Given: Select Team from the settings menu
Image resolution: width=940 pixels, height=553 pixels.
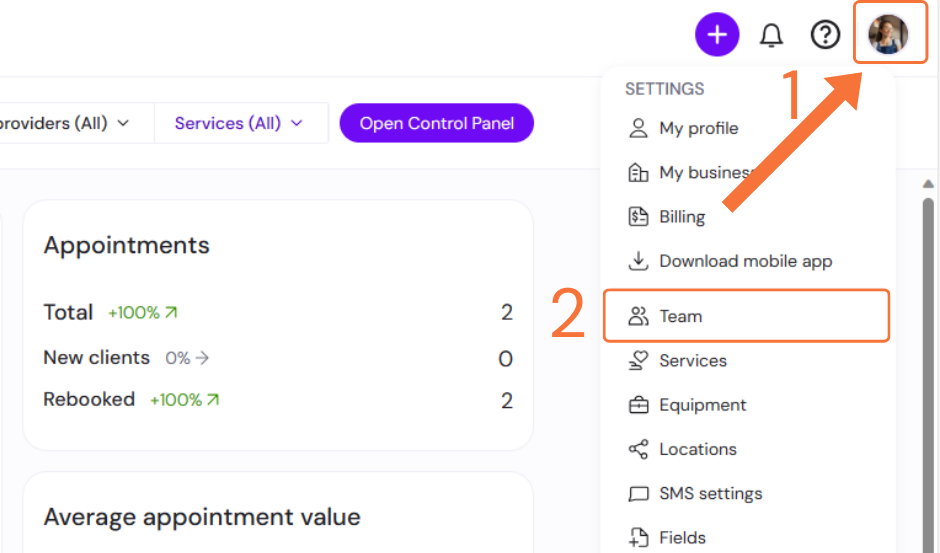Looking at the screenshot, I should pos(680,316).
